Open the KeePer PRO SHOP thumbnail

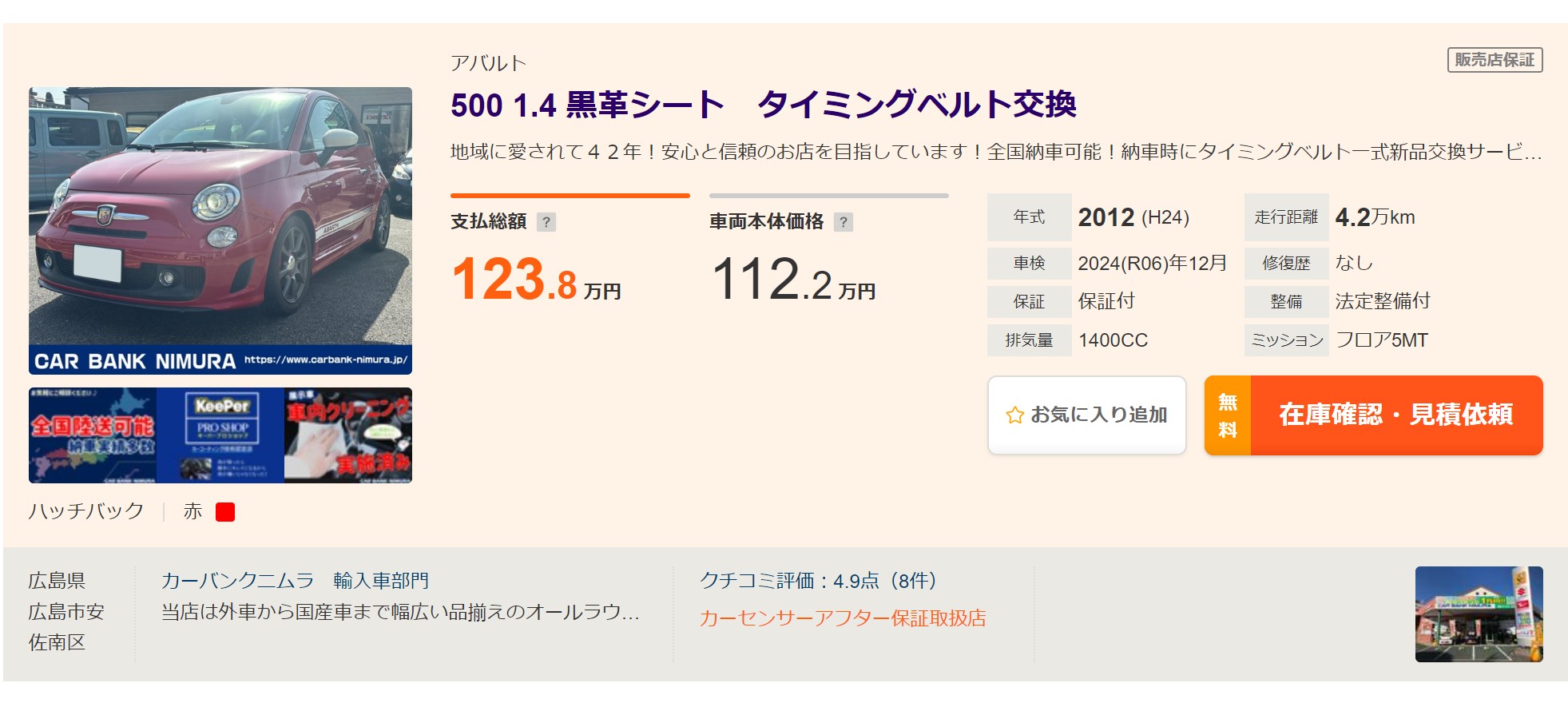tap(220, 435)
